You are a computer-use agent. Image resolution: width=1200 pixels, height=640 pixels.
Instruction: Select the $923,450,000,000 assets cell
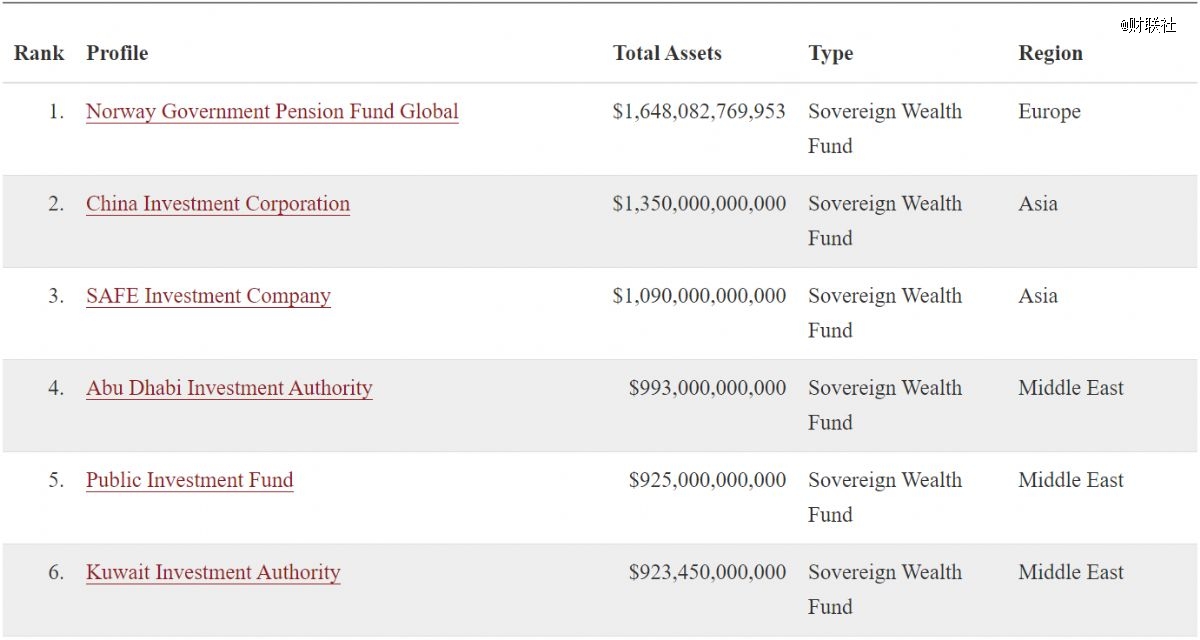tap(707, 572)
